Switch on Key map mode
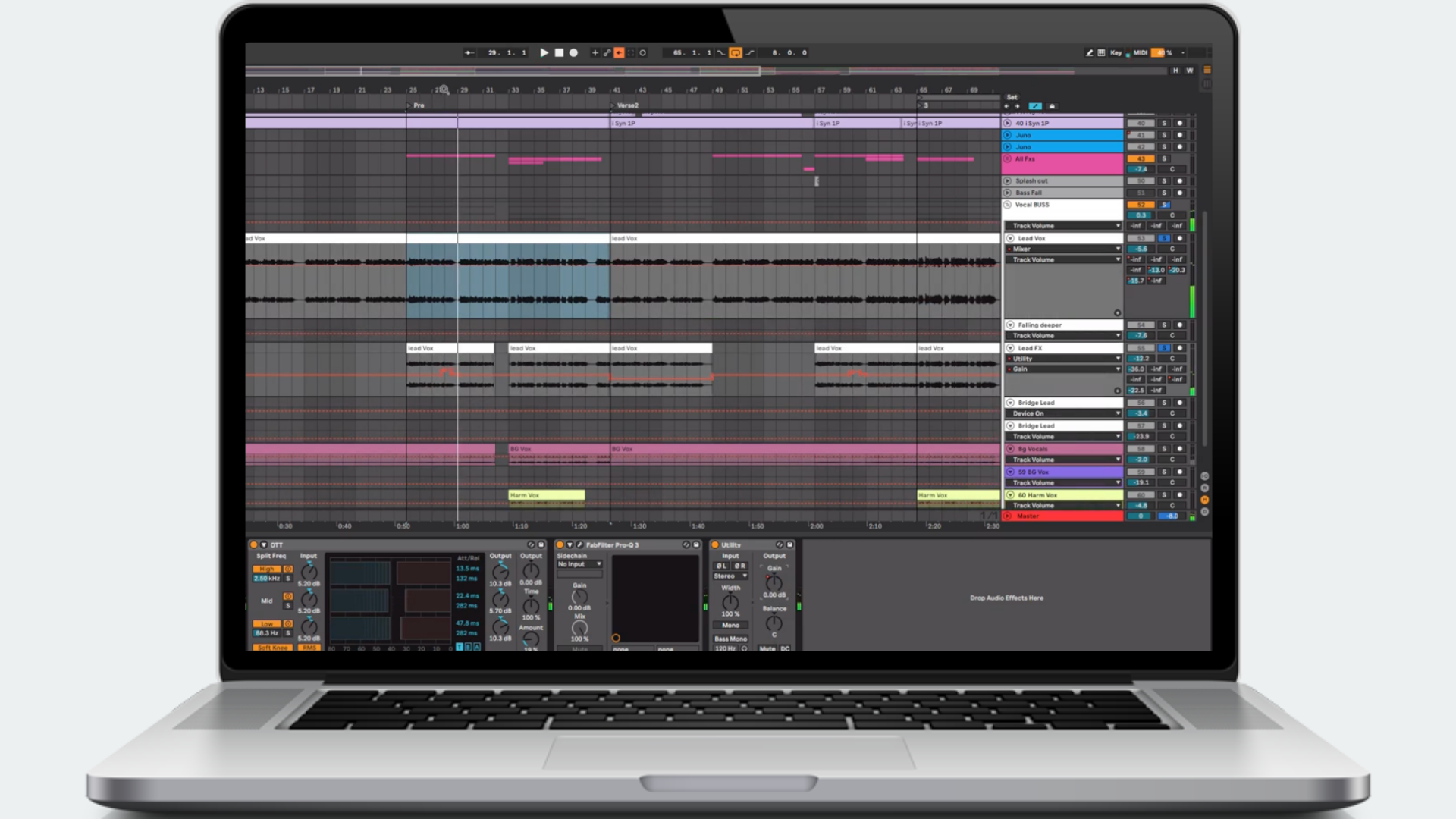Screen dimensions: 1456x819 [x=1116, y=53]
